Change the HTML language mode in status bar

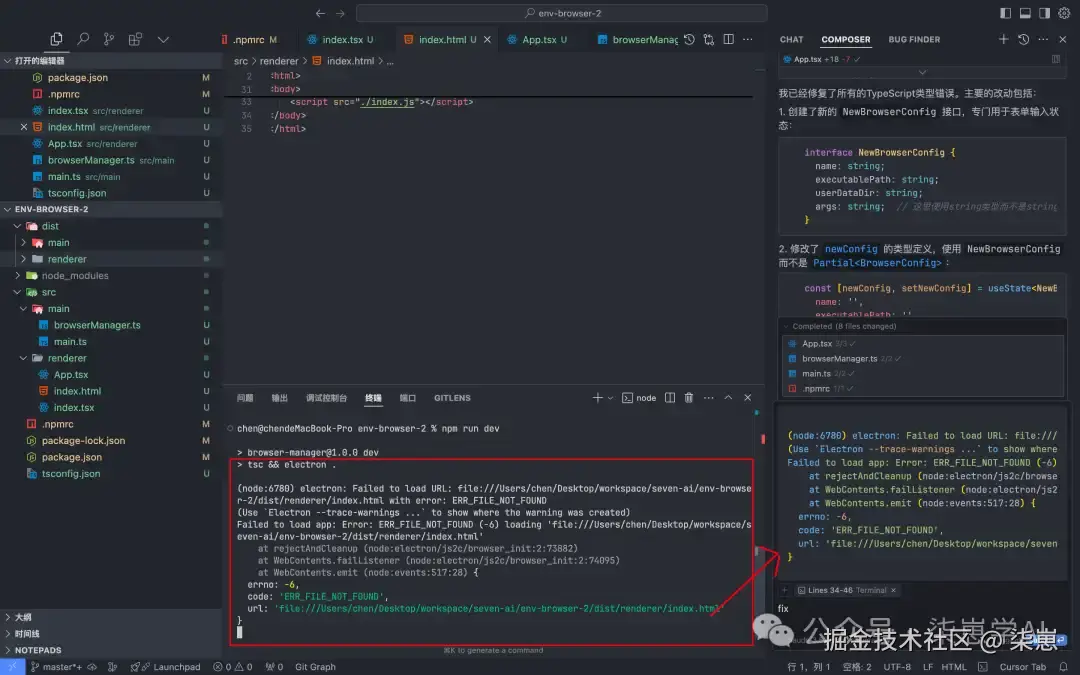[x=954, y=667]
